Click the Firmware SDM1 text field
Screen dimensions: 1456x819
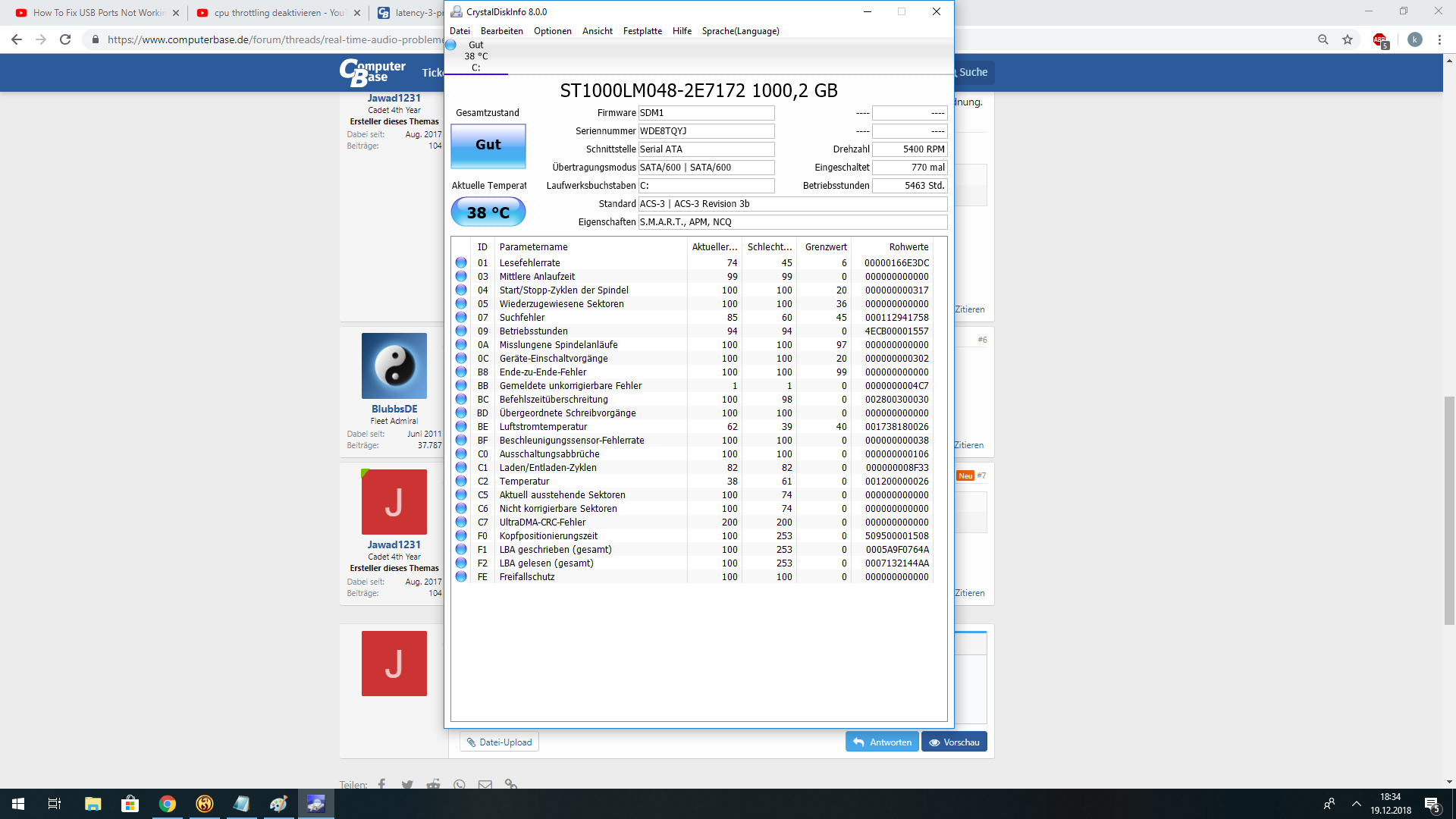coord(705,113)
